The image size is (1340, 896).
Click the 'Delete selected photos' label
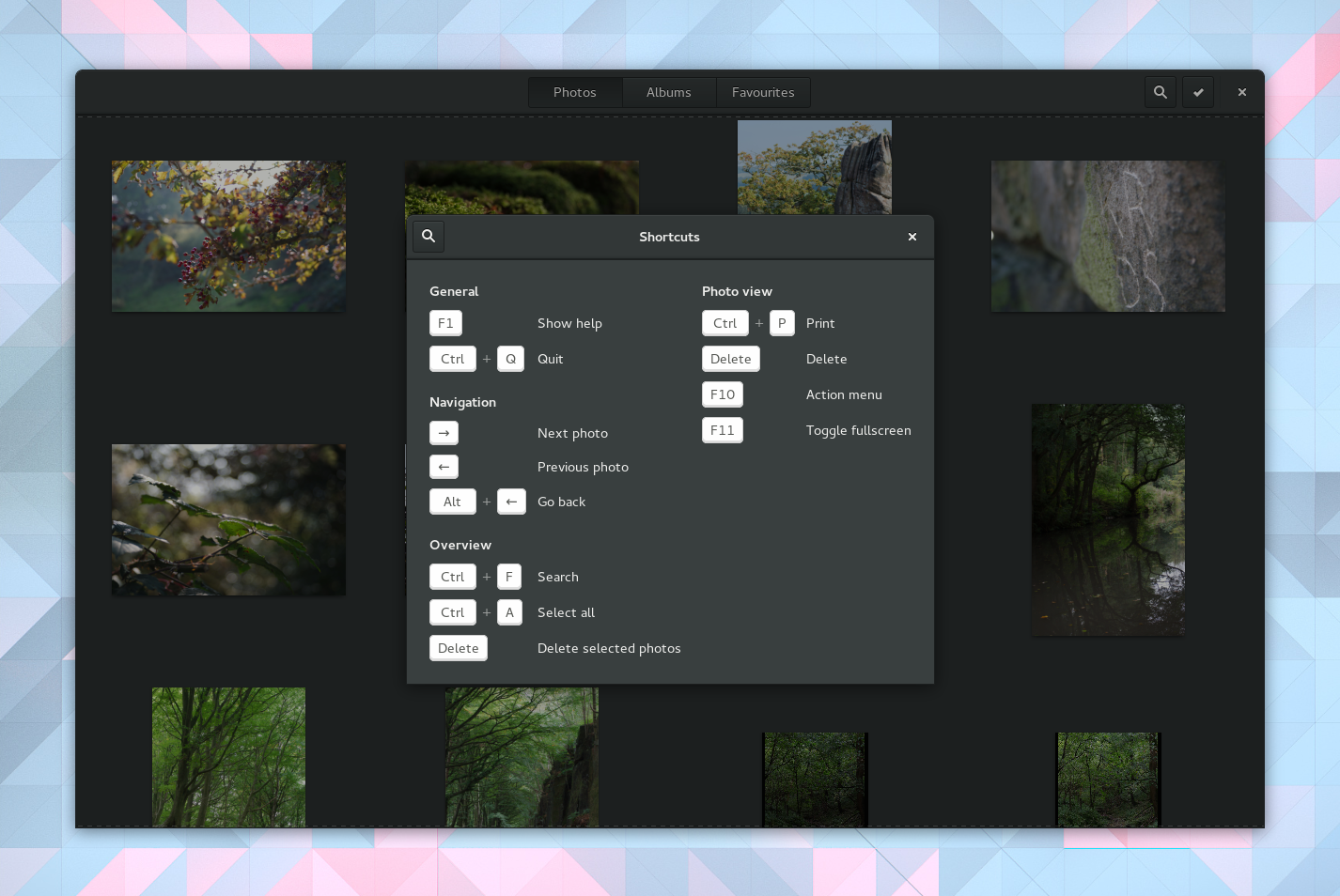coord(609,648)
